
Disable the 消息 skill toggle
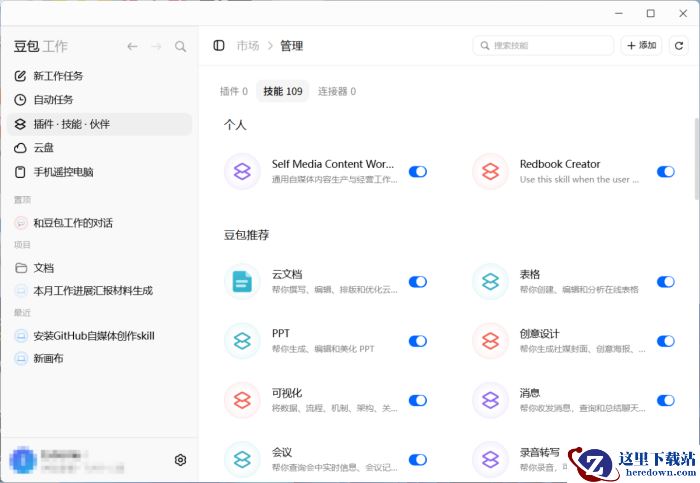(x=666, y=400)
